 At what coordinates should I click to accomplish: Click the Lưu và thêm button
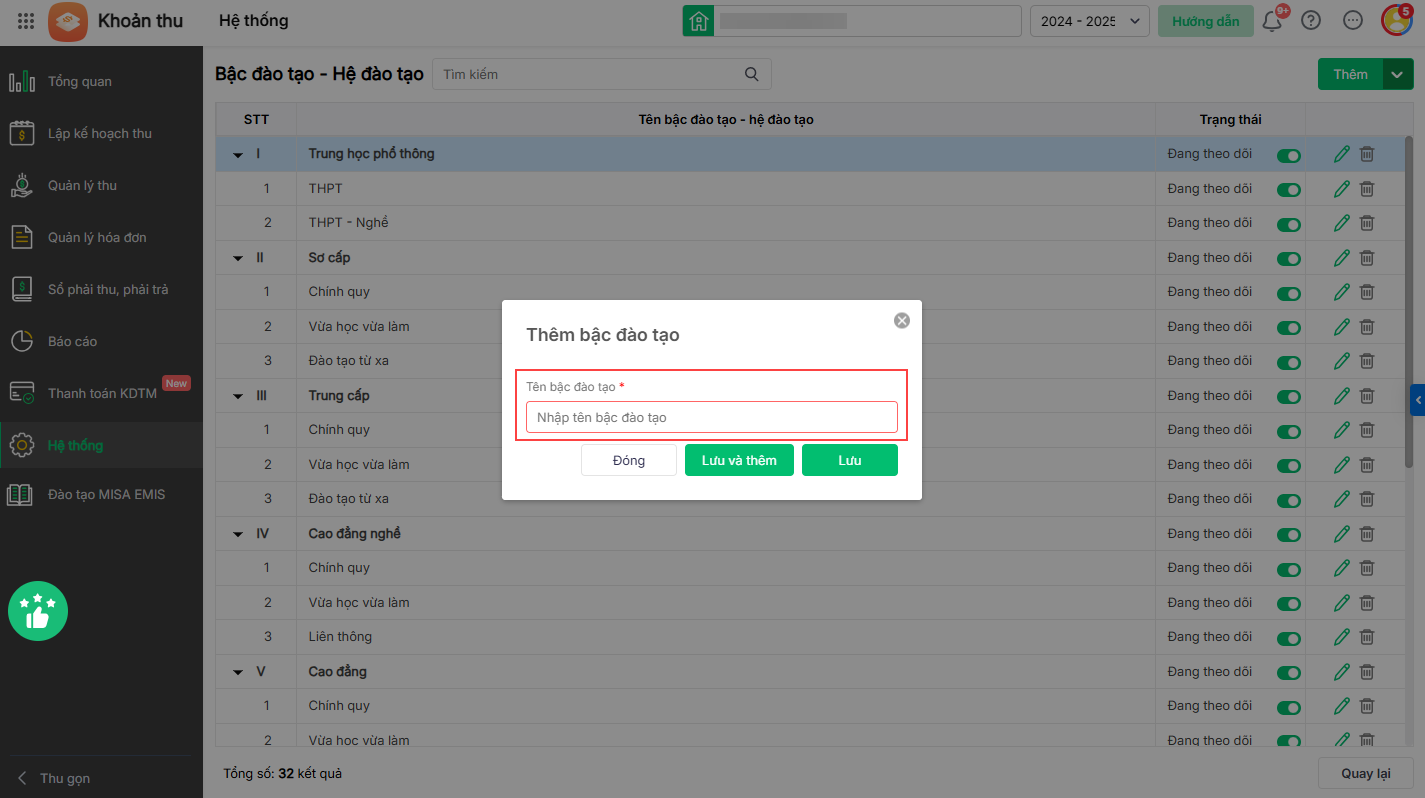739,460
